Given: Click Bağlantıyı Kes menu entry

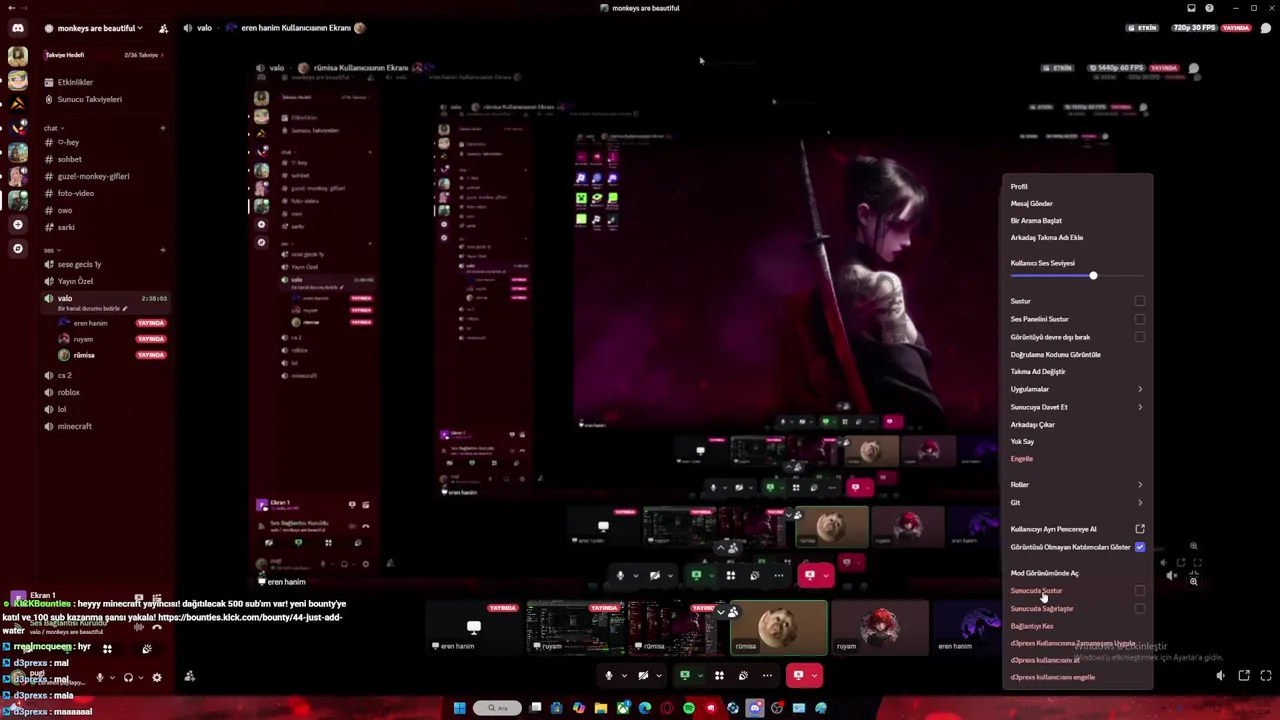Looking at the screenshot, I should [1031, 626].
